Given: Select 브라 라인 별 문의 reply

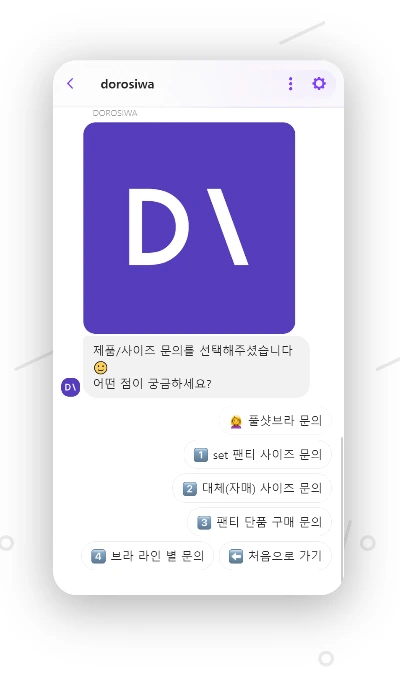Looking at the screenshot, I should 147,556.
